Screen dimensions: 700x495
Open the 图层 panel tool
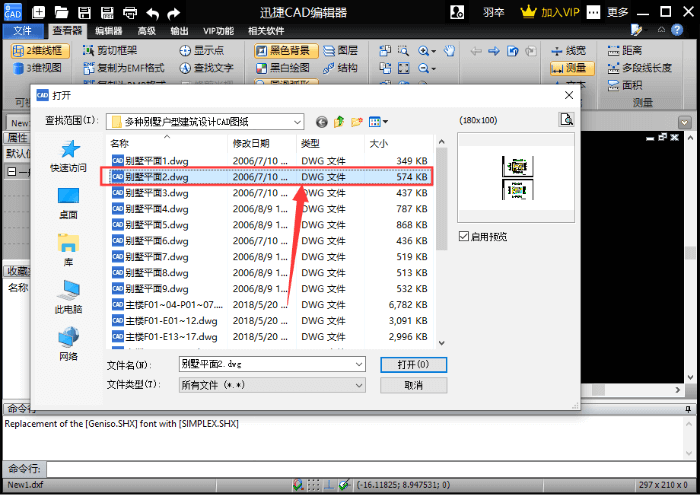pyautogui.click(x=341, y=50)
